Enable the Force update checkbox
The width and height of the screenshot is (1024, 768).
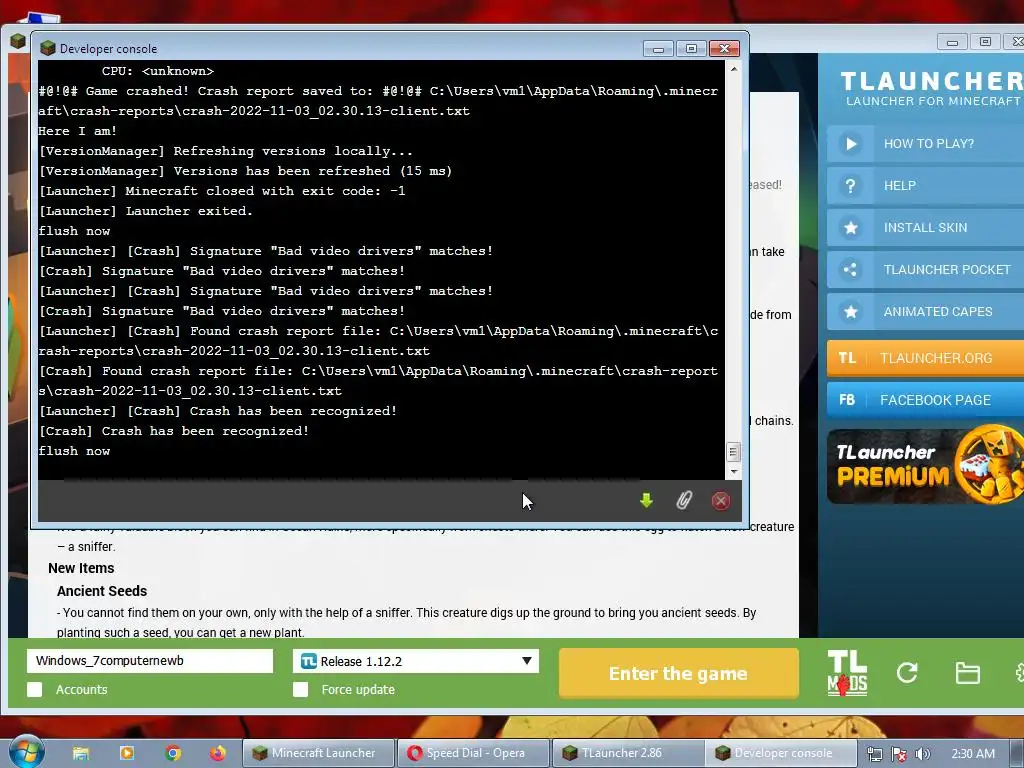(300, 690)
